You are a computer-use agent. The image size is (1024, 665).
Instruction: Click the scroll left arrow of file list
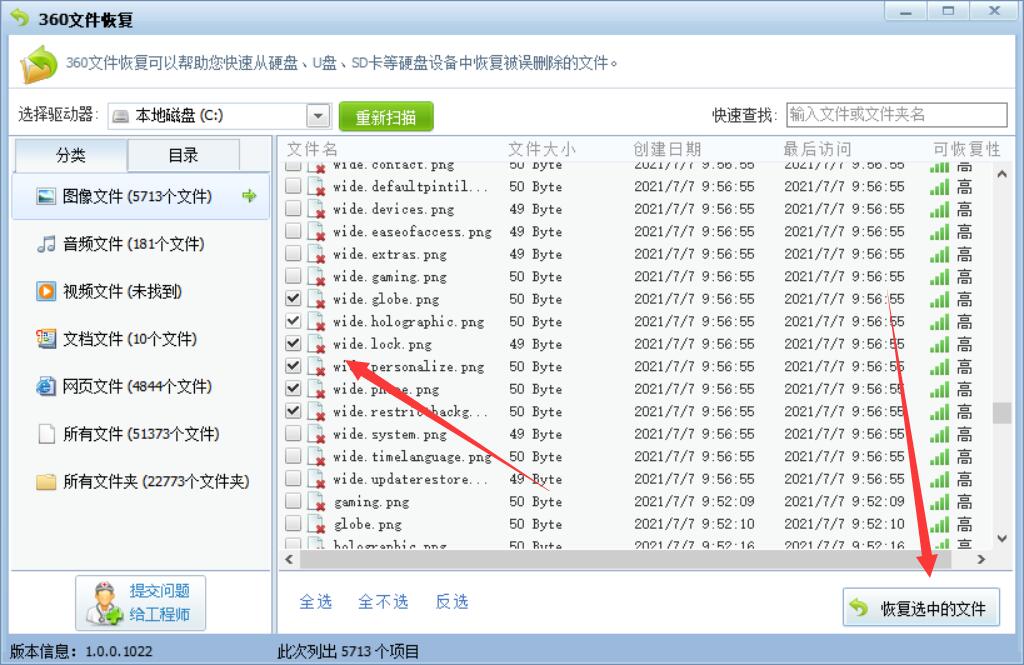point(289,559)
